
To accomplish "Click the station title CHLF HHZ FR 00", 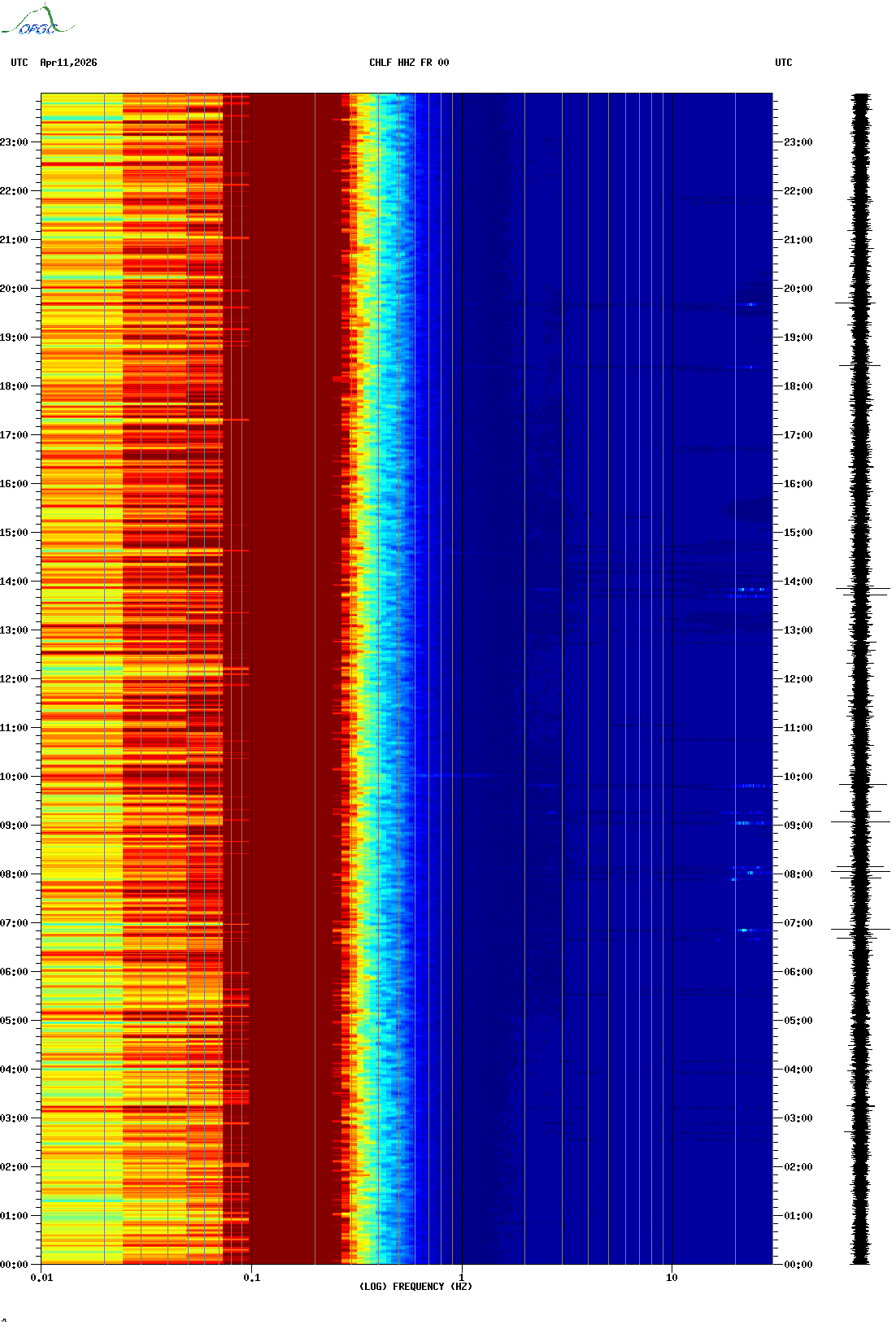I will (x=409, y=63).
